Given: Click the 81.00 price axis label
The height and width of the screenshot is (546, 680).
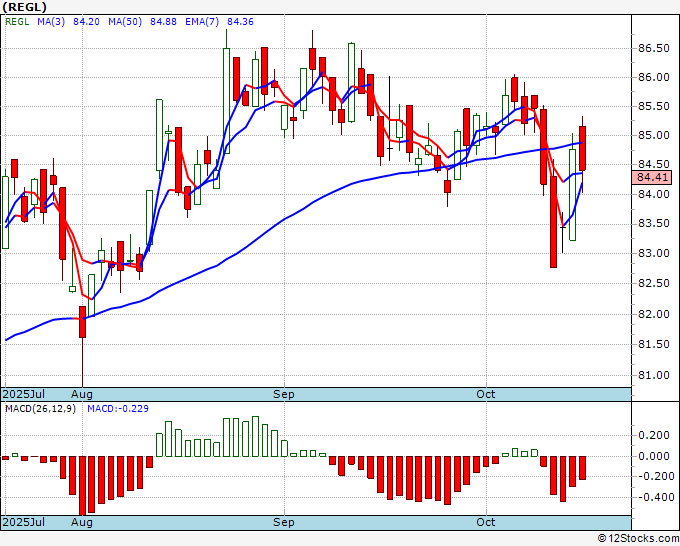Looking at the screenshot, I should click(x=654, y=376).
